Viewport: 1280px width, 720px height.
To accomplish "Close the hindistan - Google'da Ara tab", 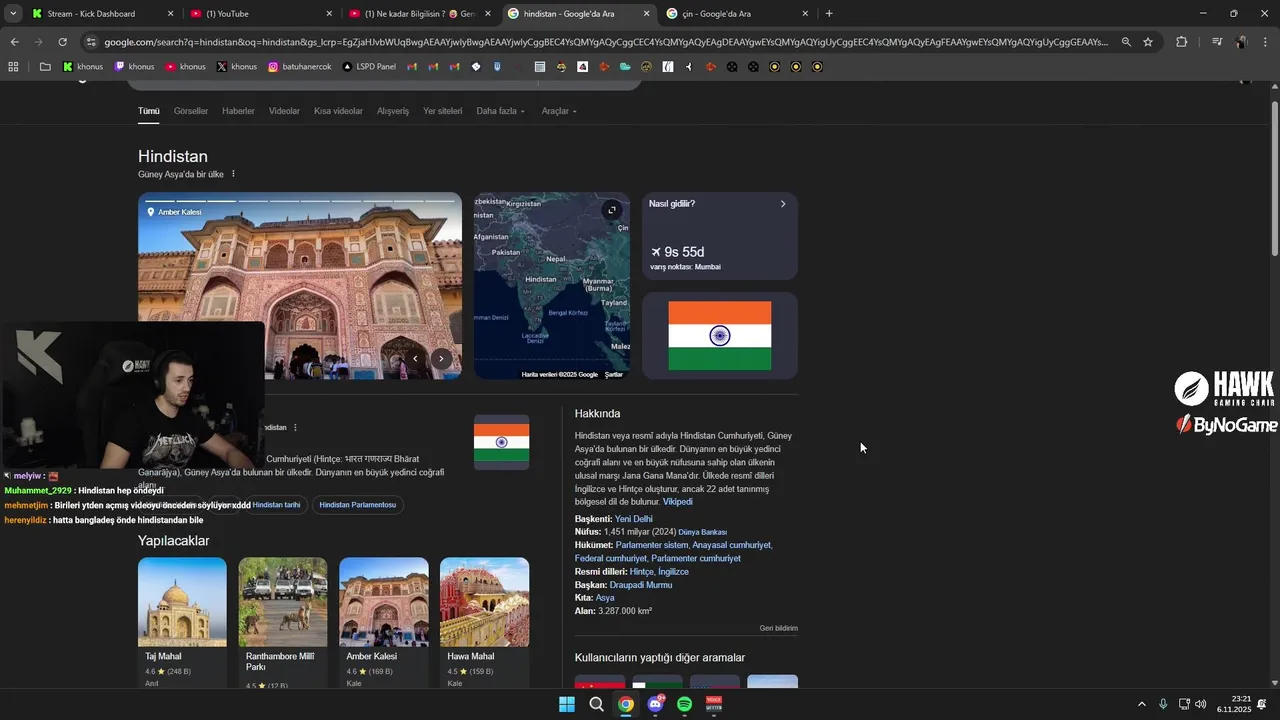I will pos(646,14).
